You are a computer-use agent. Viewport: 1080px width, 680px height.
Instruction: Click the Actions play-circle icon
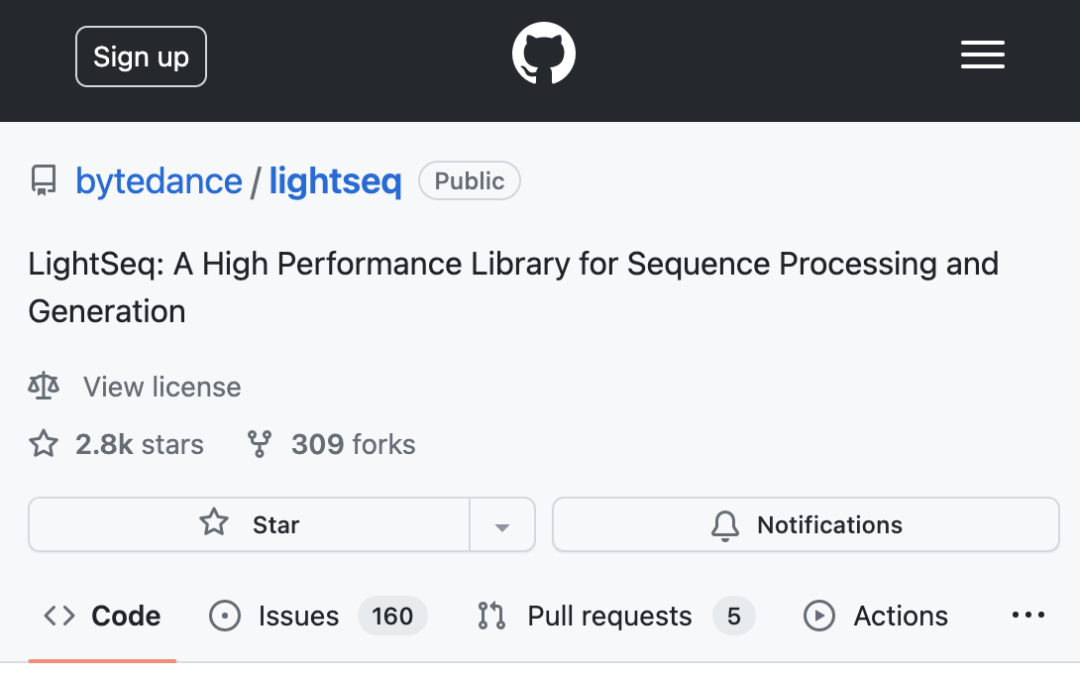pyautogui.click(x=819, y=616)
